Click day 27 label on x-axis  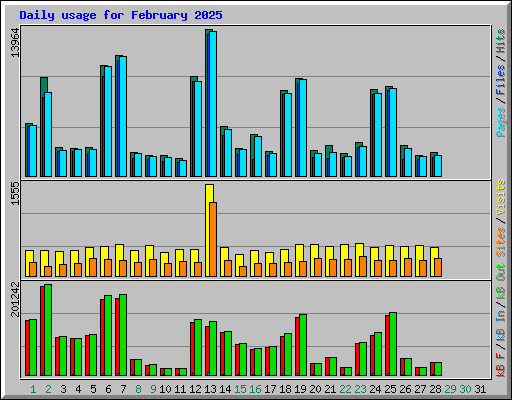coord(420,389)
